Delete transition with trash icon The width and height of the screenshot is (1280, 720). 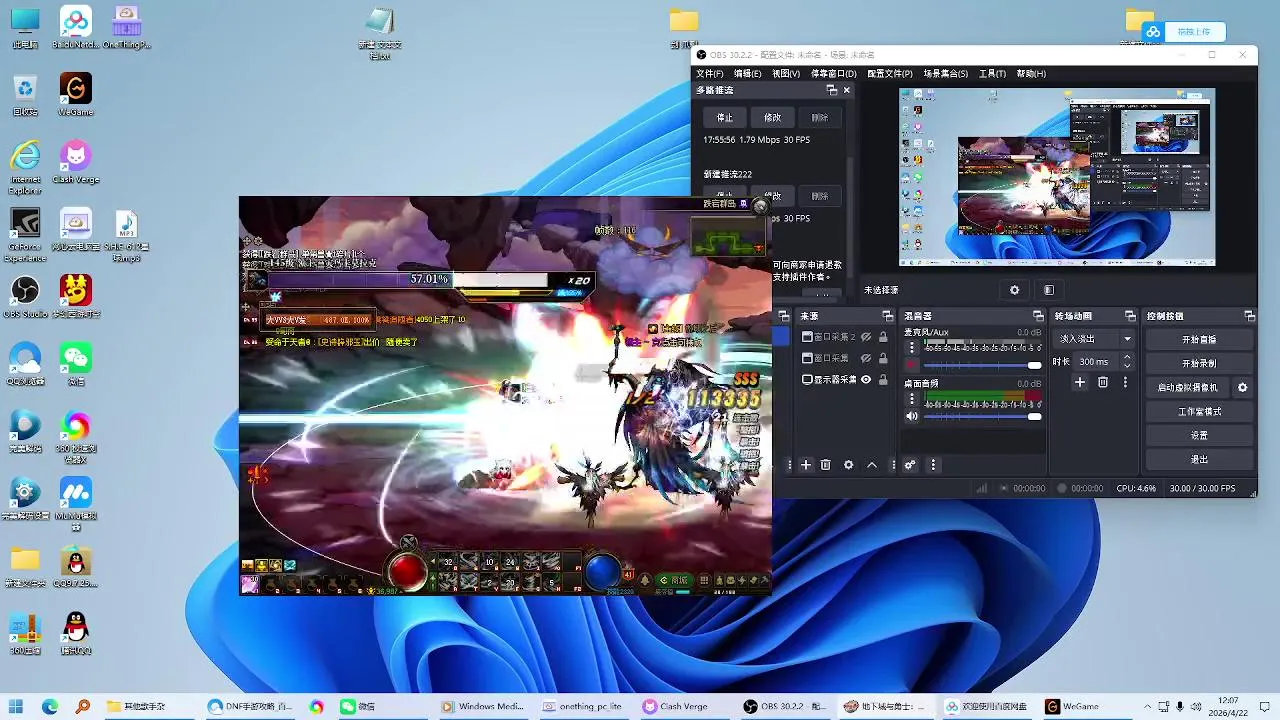[x=1103, y=382]
